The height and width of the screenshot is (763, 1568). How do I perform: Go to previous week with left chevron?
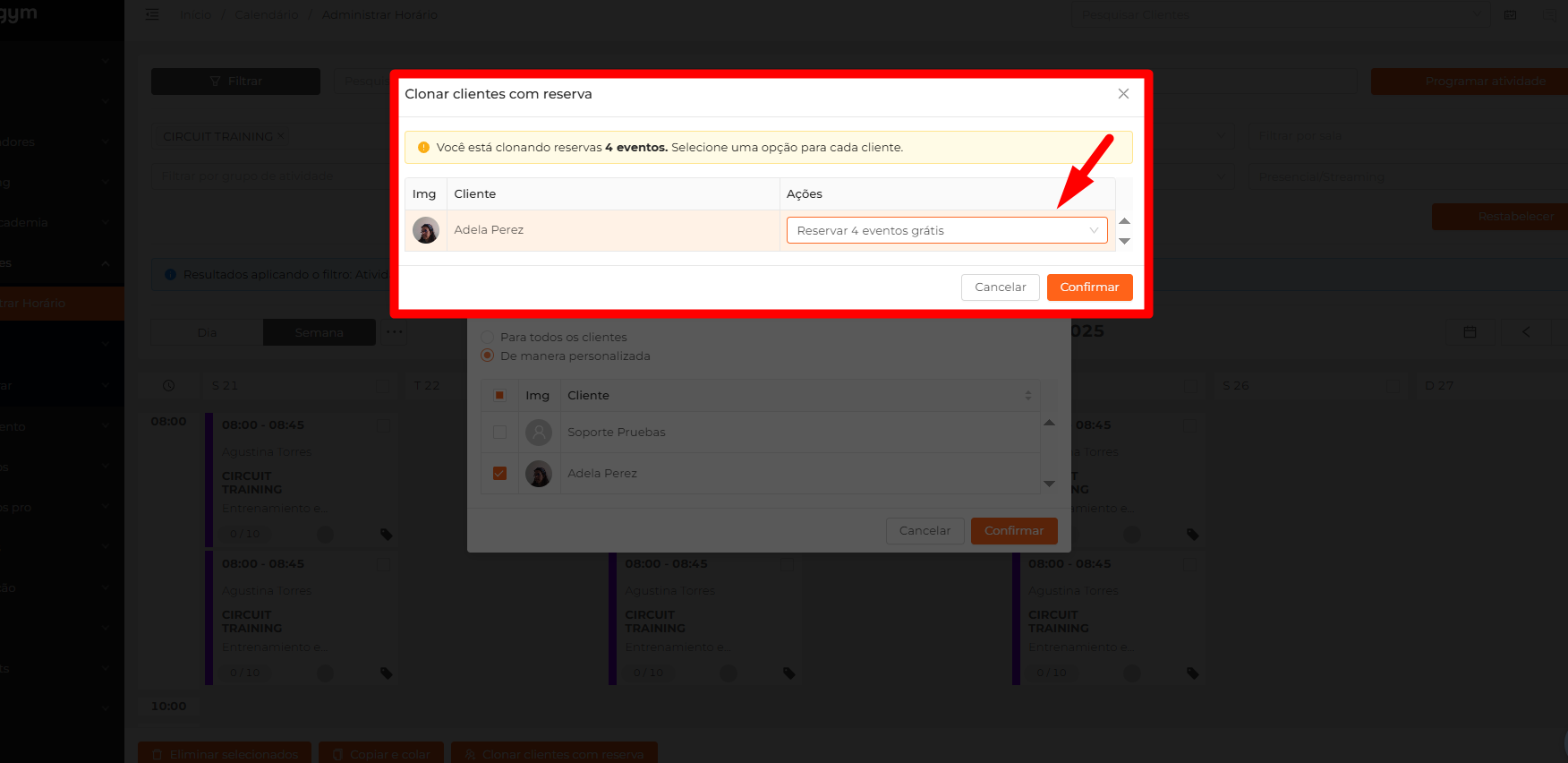1526,332
